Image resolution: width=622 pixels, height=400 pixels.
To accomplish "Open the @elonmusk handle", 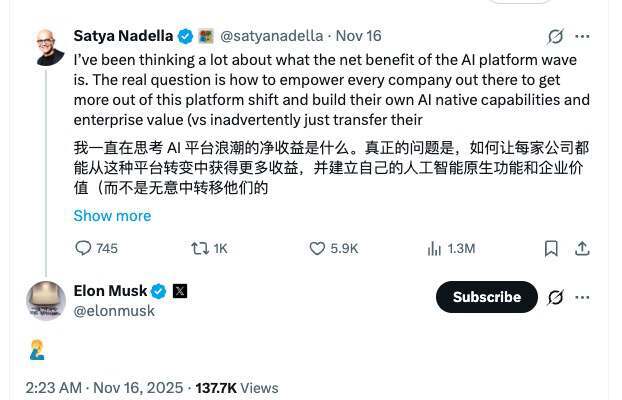I will [x=114, y=311].
